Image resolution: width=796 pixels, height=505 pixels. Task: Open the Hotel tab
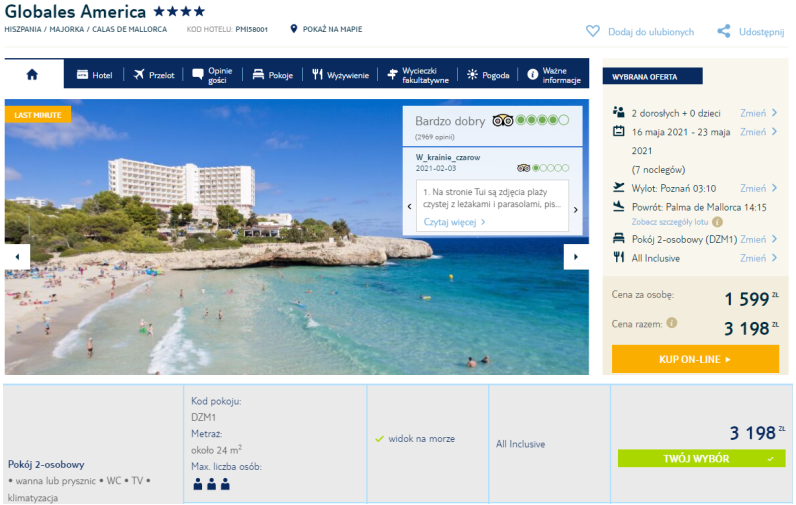tap(94, 75)
